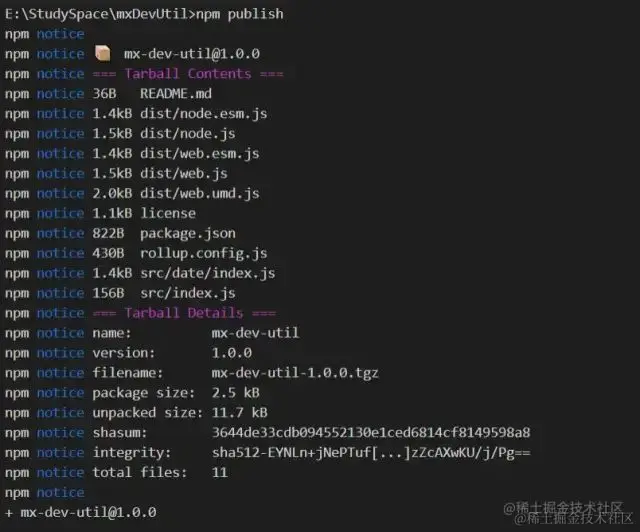The width and height of the screenshot is (640, 532).
Task: Click the shasum hash value
Action: coord(371,433)
